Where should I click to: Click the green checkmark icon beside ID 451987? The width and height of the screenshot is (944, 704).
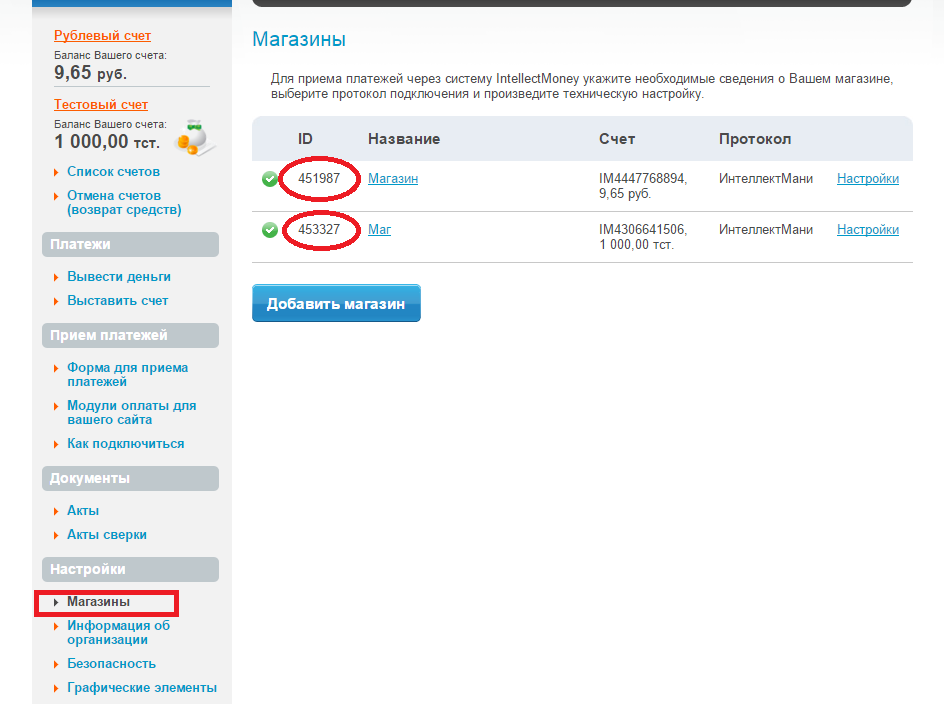tap(270, 179)
